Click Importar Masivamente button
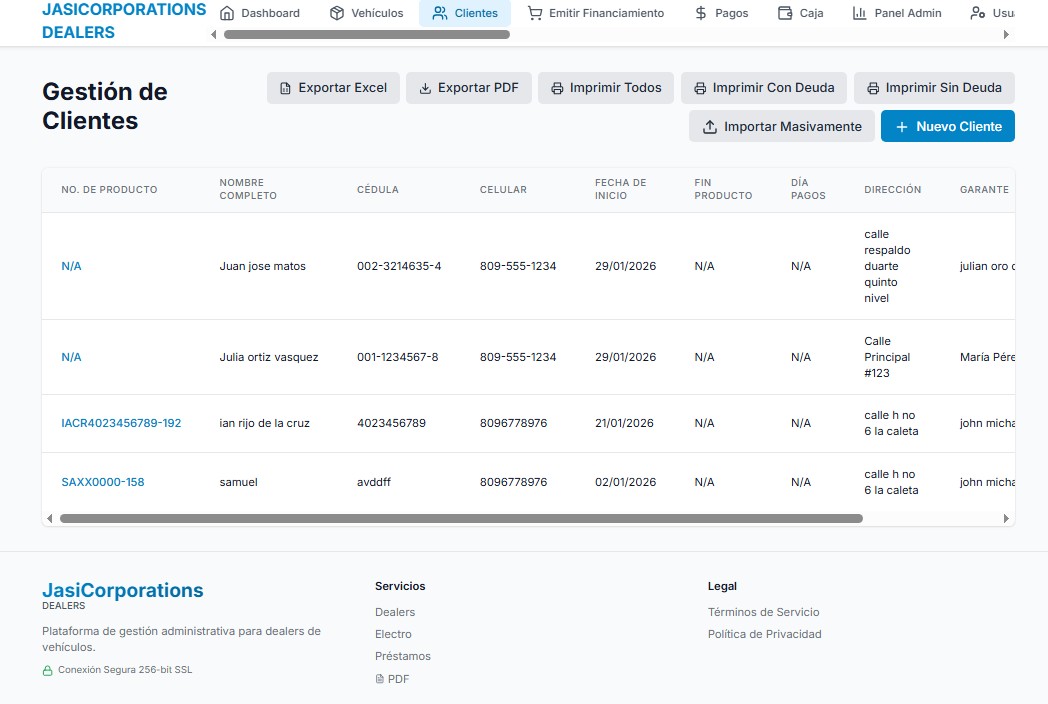The height and width of the screenshot is (704, 1048). click(x=781, y=127)
